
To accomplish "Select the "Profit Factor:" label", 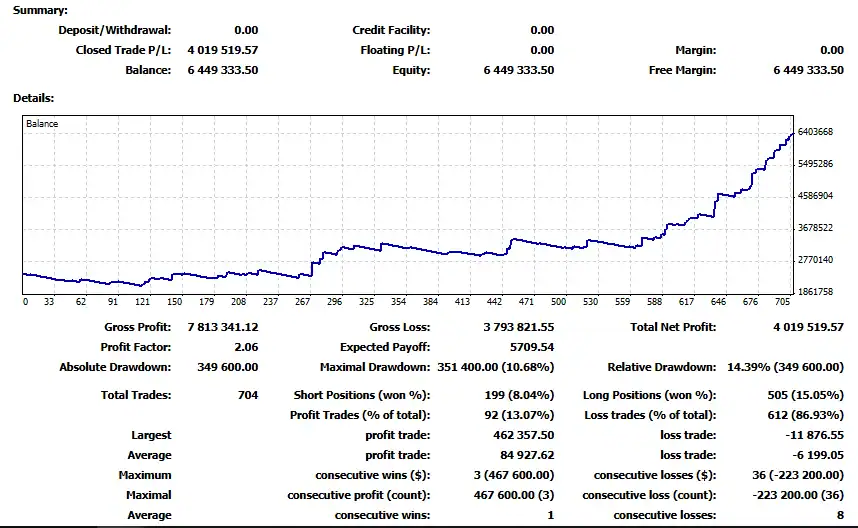I will click(x=136, y=347).
